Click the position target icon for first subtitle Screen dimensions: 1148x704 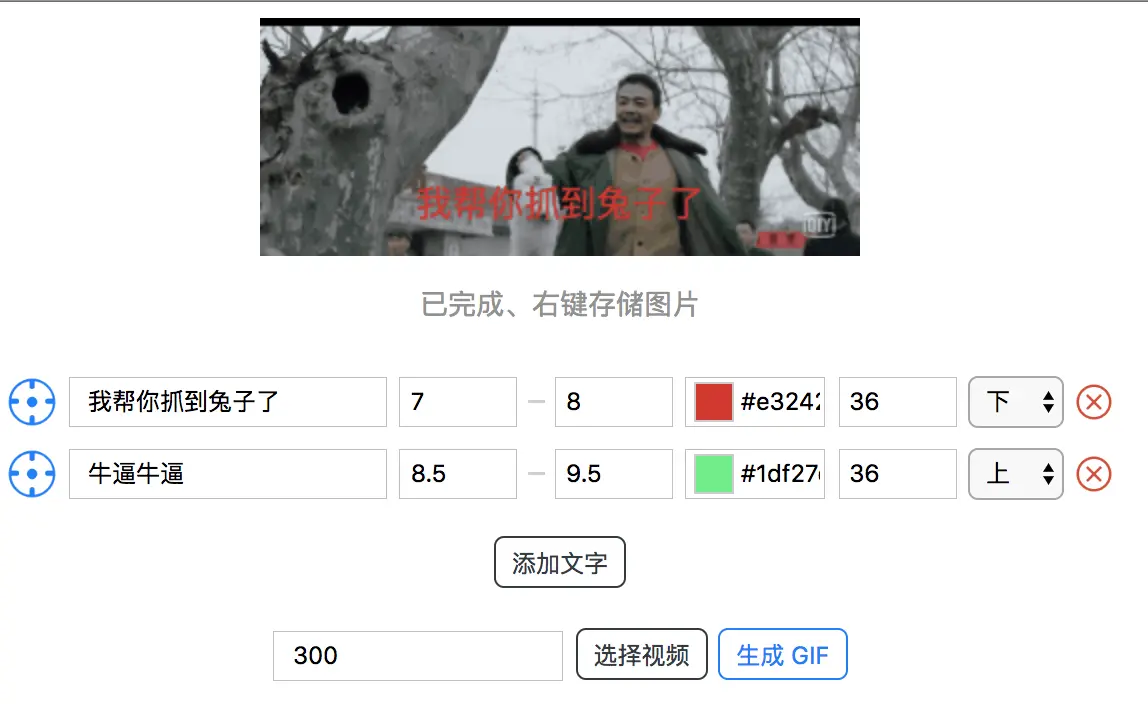pos(31,402)
